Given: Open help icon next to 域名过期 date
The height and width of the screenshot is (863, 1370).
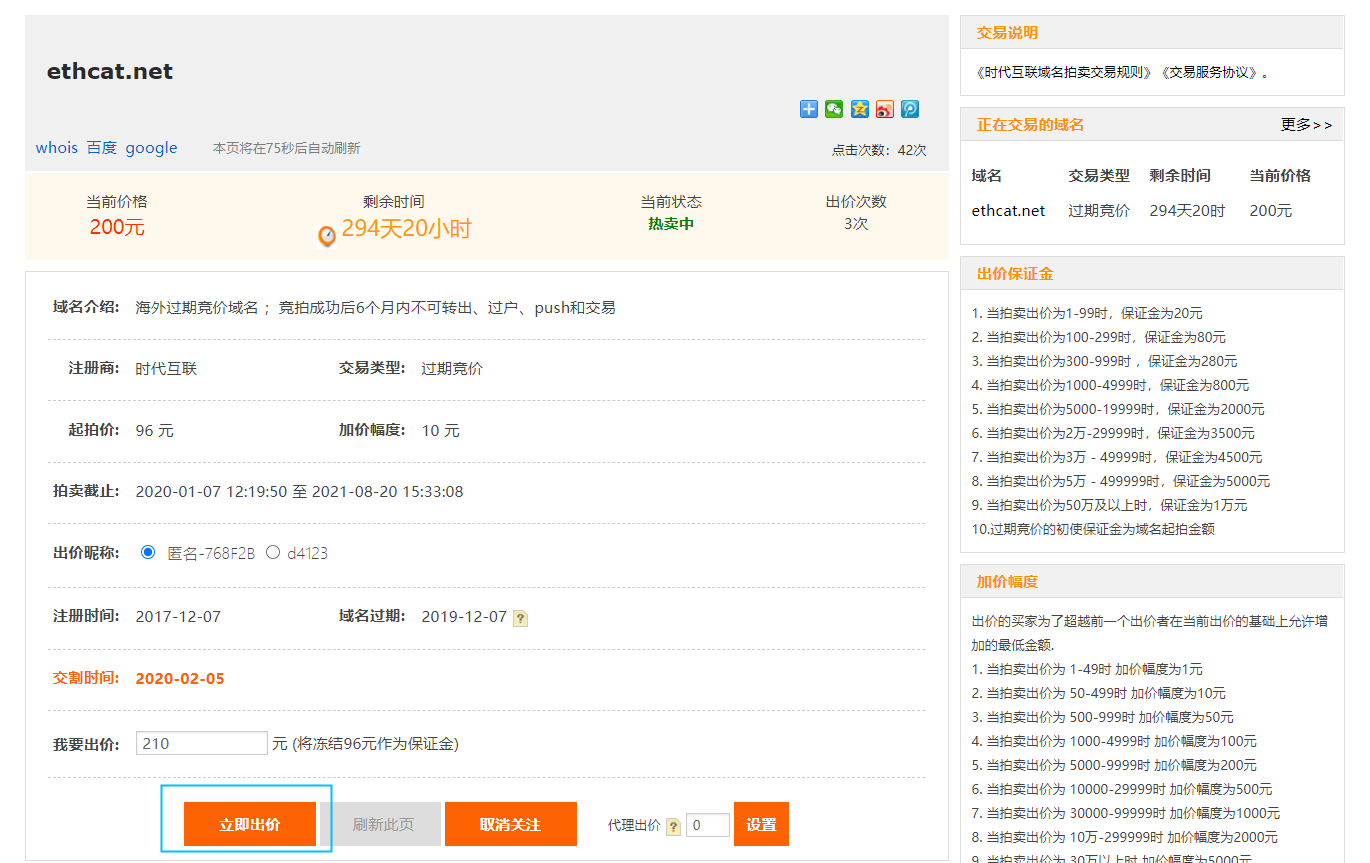Looking at the screenshot, I should pyautogui.click(x=520, y=618).
